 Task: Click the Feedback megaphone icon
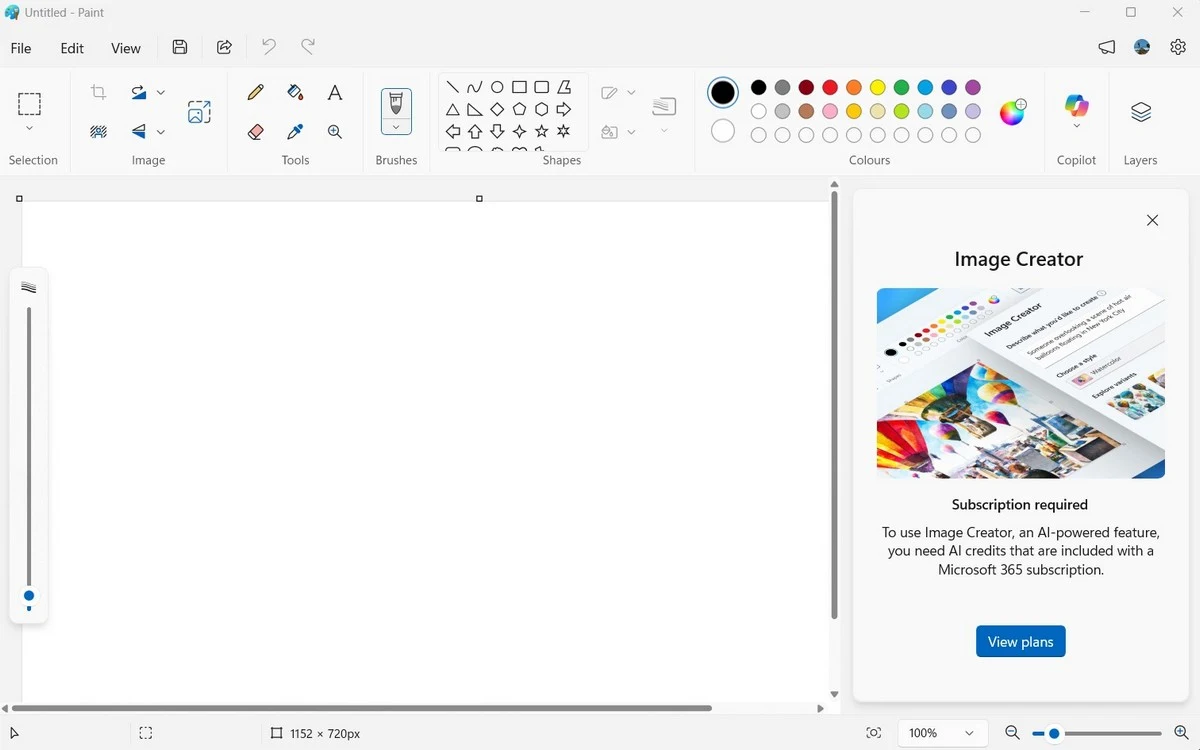pyautogui.click(x=1106, y=47)
